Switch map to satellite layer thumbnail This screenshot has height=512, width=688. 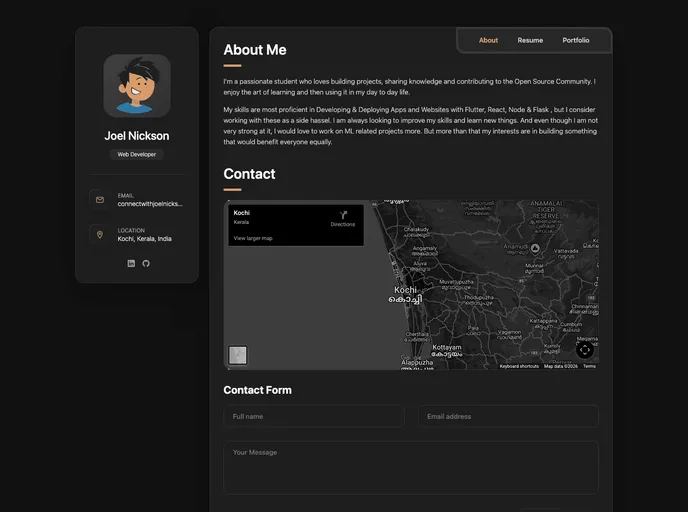[238, 355]
